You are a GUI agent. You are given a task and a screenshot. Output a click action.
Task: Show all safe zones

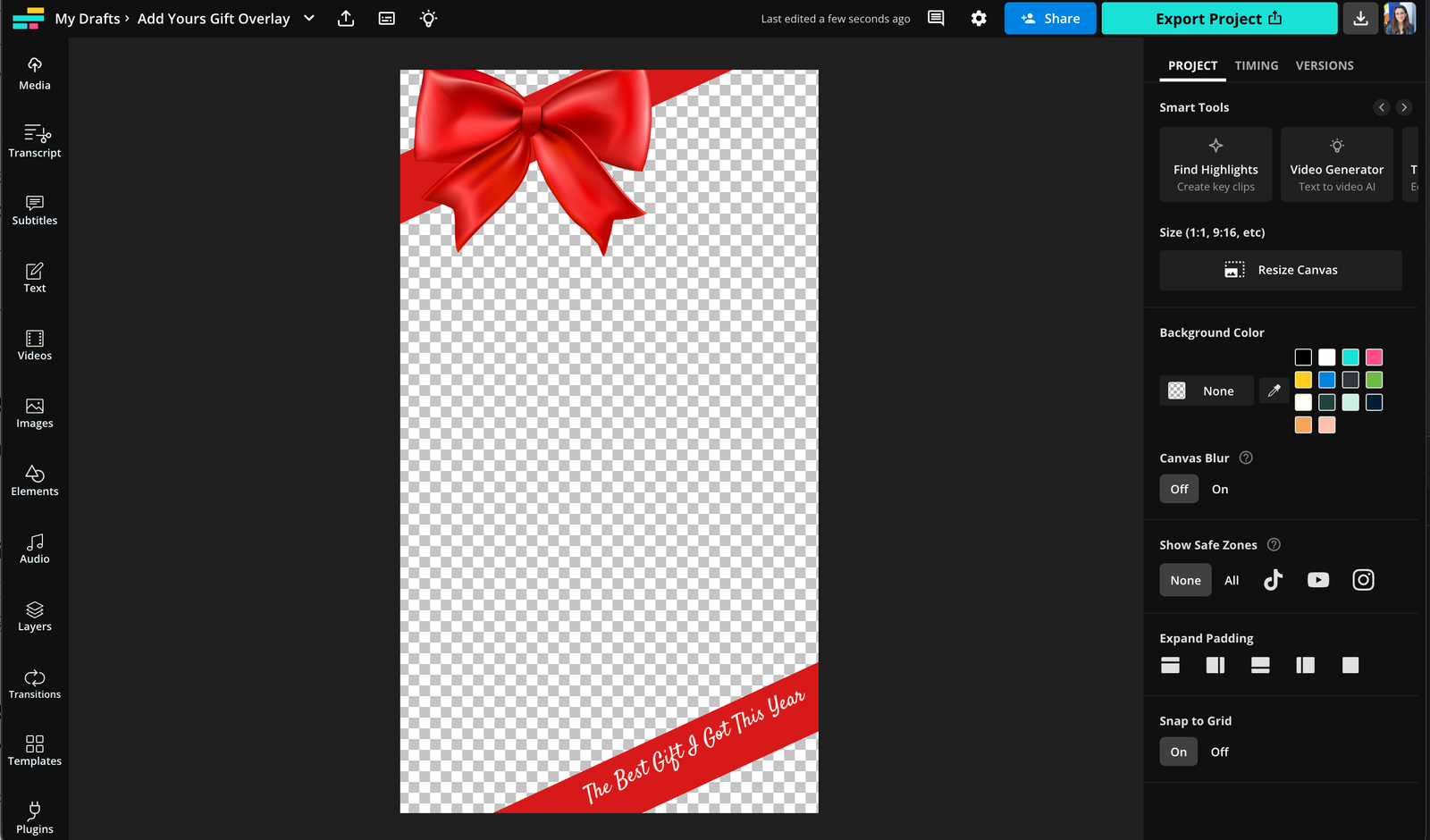(x=1231, y=579)
